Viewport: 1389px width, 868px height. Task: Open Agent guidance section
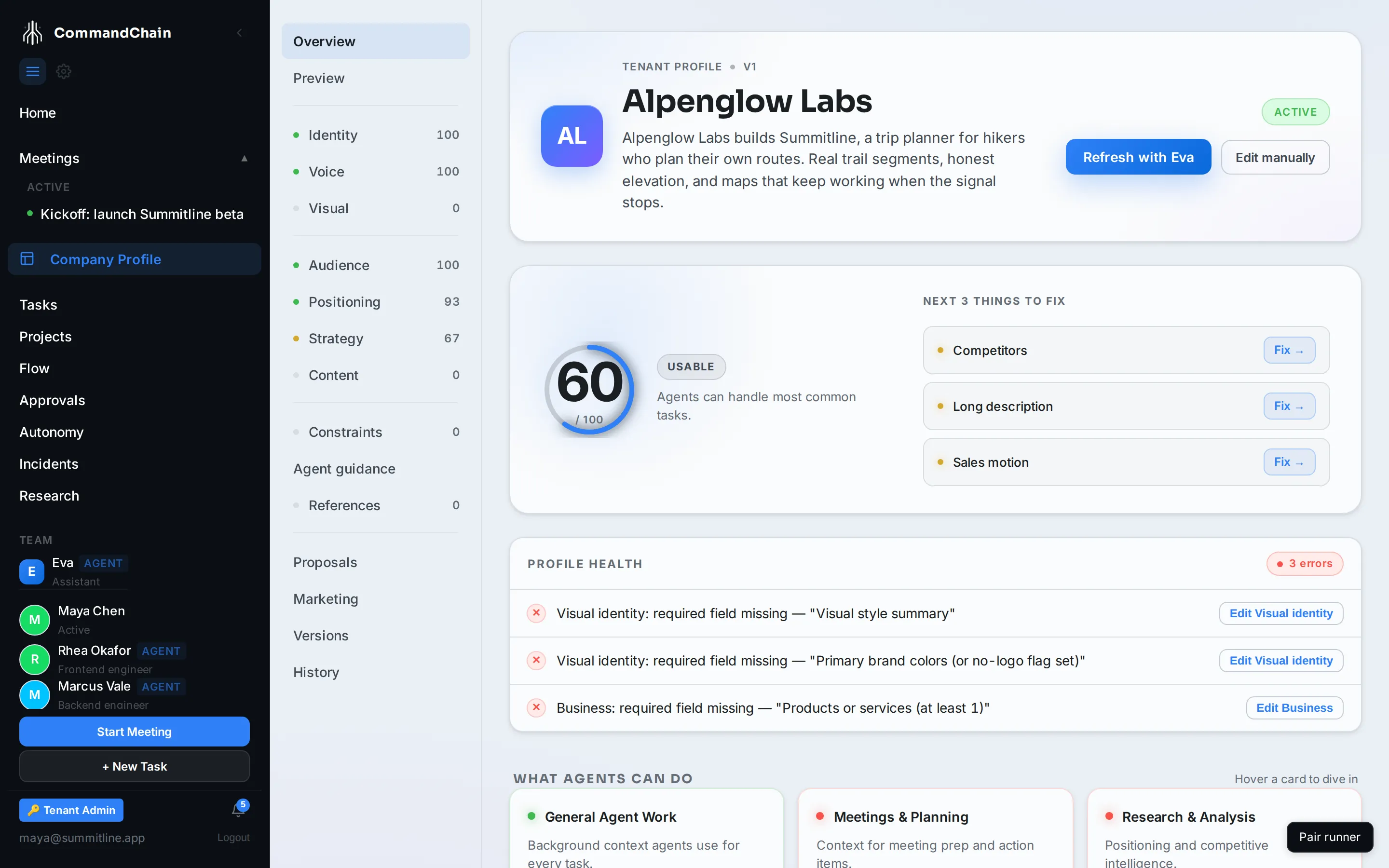[x=375, y=469]
